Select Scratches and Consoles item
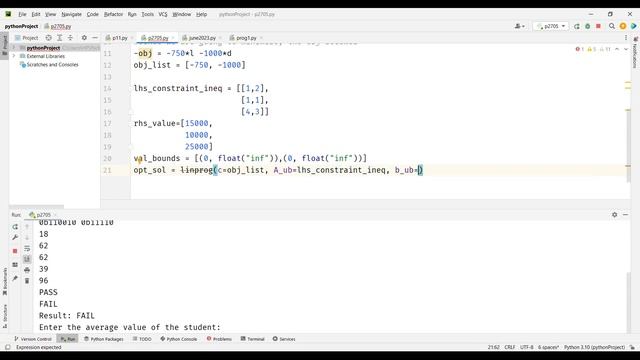This screenshot has width=640, height=360. pyautogui.click(x=49, y=64)
